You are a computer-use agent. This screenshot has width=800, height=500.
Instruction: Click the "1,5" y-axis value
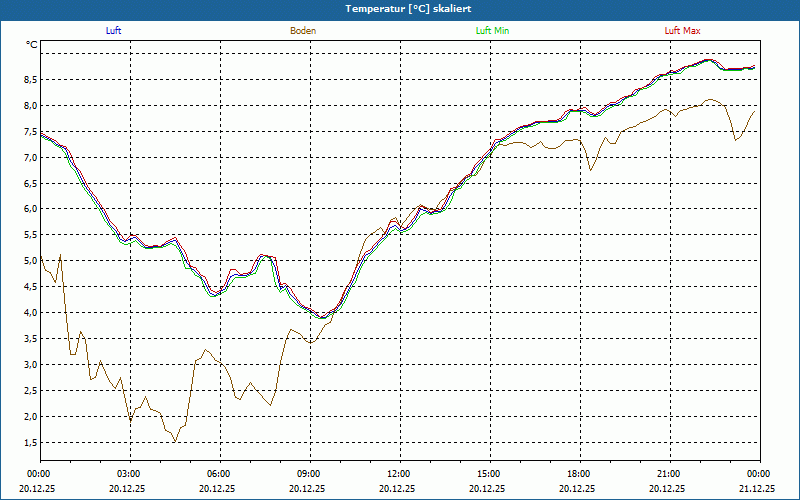pos(31,443)
